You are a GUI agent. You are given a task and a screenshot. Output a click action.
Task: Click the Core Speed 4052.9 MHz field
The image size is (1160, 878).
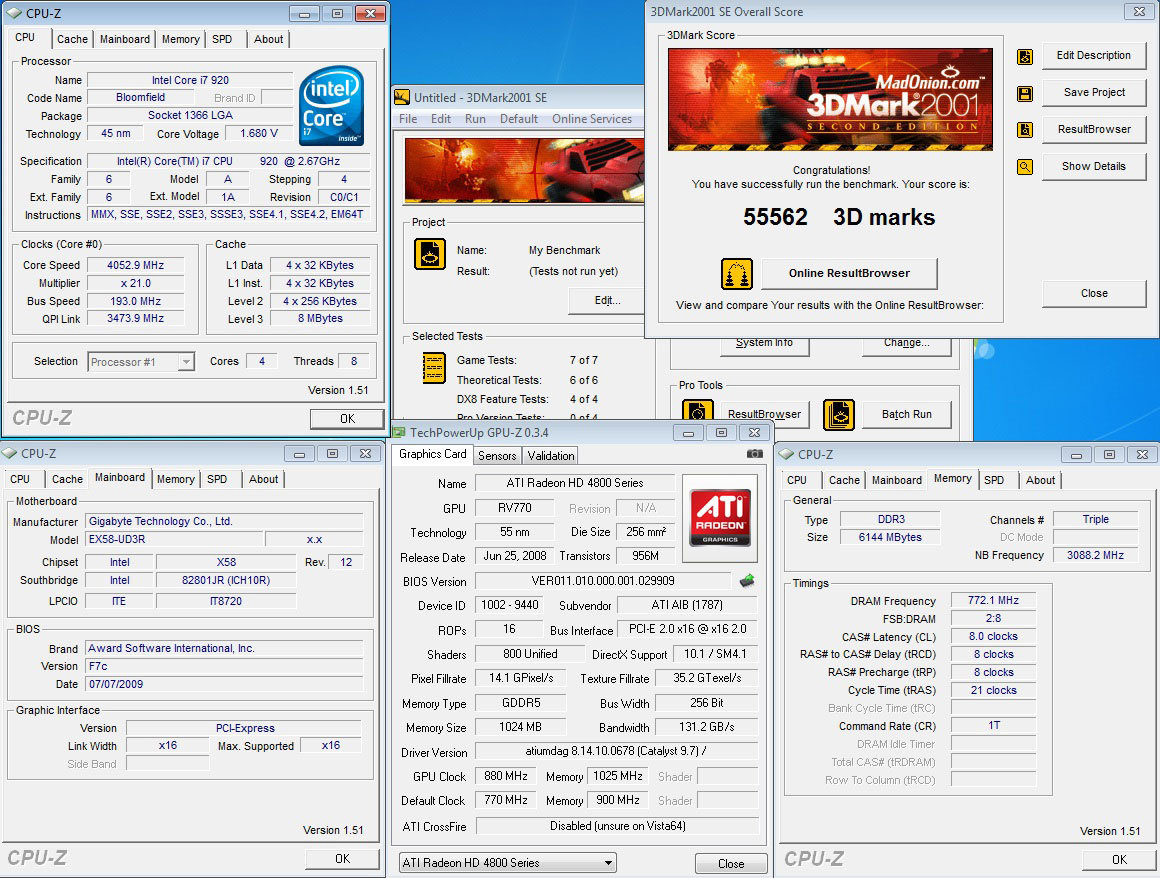point(135,265)
